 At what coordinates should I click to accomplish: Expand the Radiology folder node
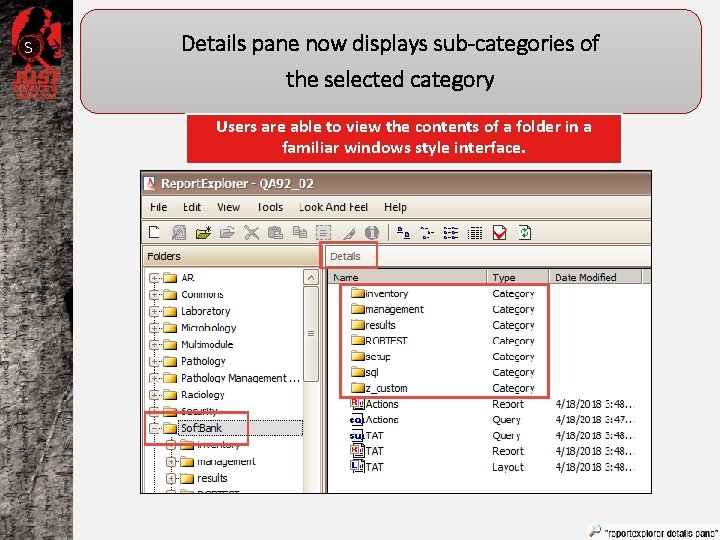(154, 395)
